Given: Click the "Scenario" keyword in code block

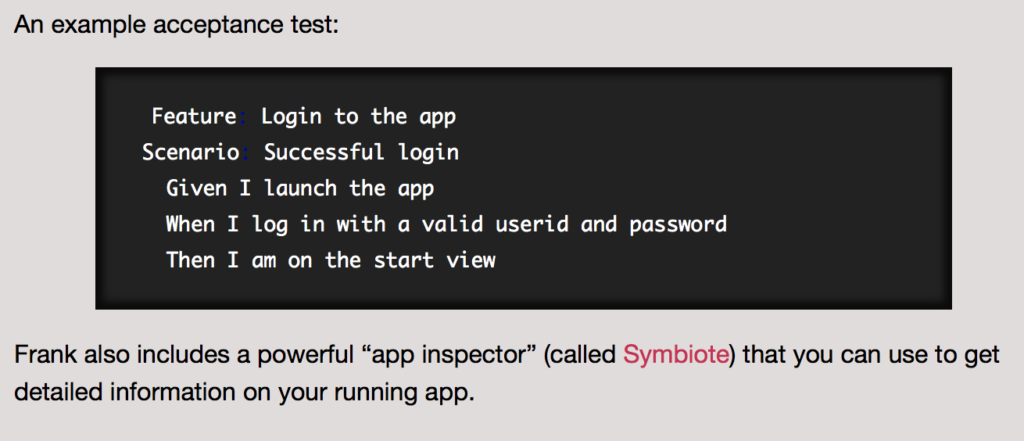Looking at the screenshot, I should 189,153.
